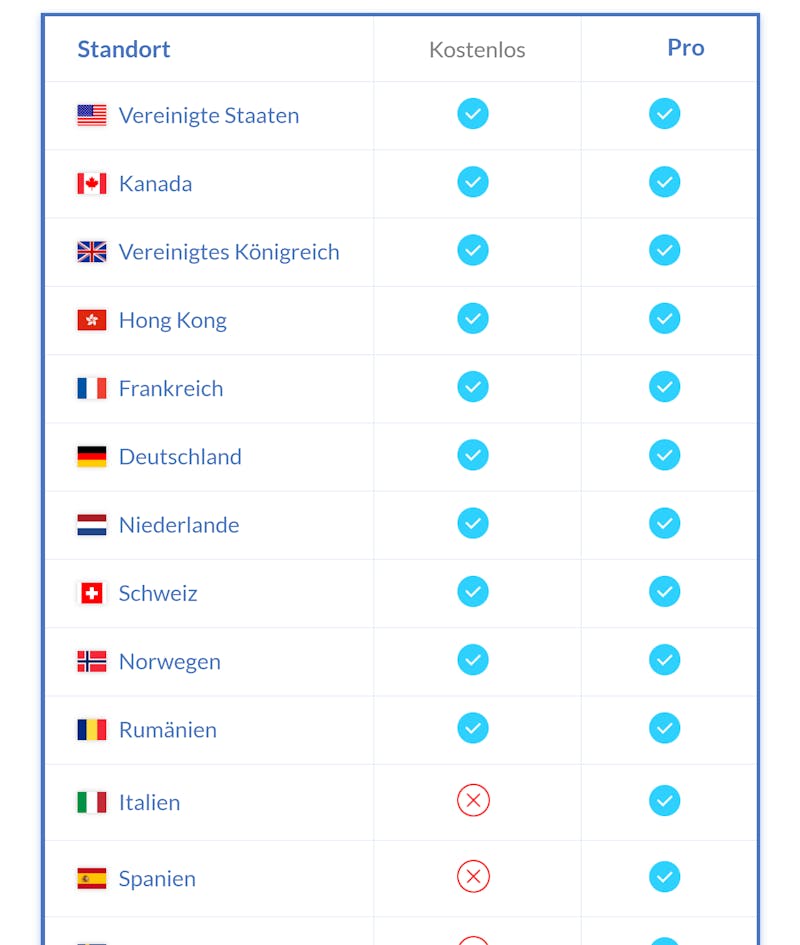Click the red X for Italien Kostenlos
The image size is (800, 945).
click(473, 800)
